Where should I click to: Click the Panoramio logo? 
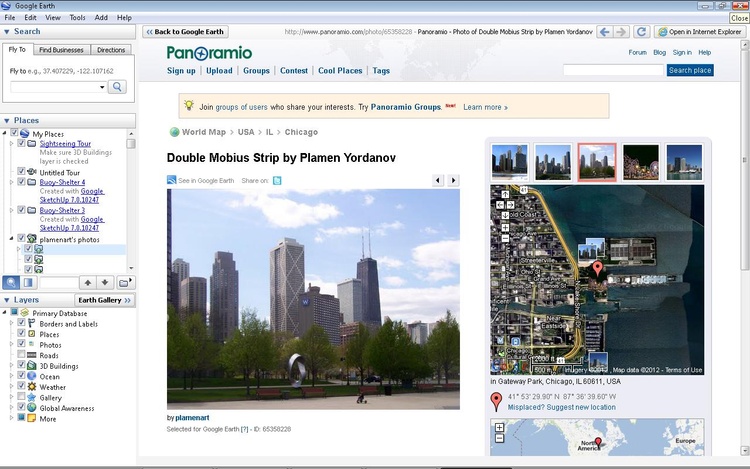pyautogui.click(x=209, y=53)
